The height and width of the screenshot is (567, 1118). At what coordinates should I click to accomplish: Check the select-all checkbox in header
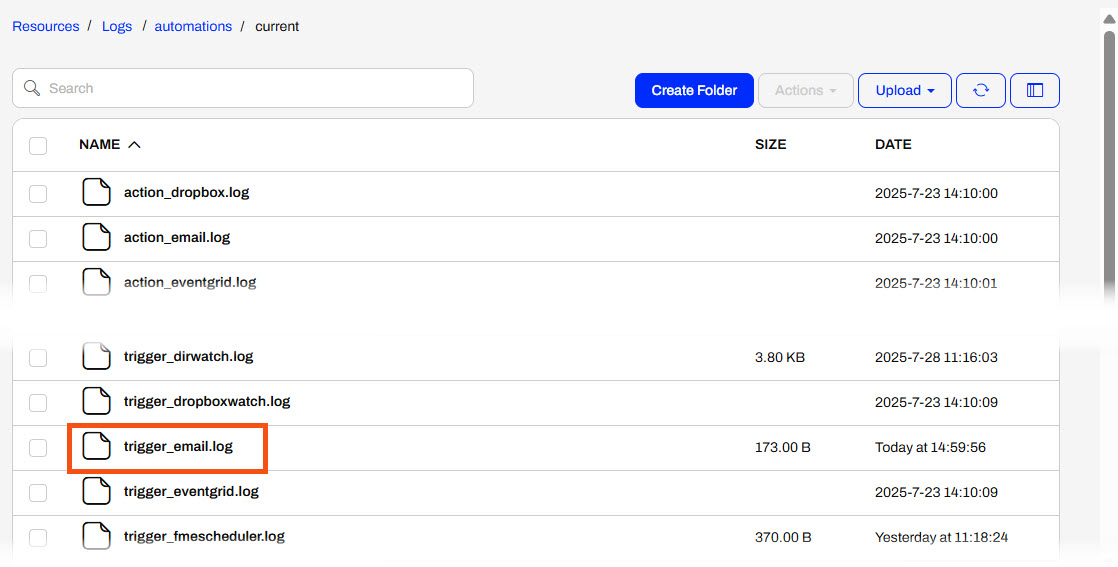tap(38, 146)
